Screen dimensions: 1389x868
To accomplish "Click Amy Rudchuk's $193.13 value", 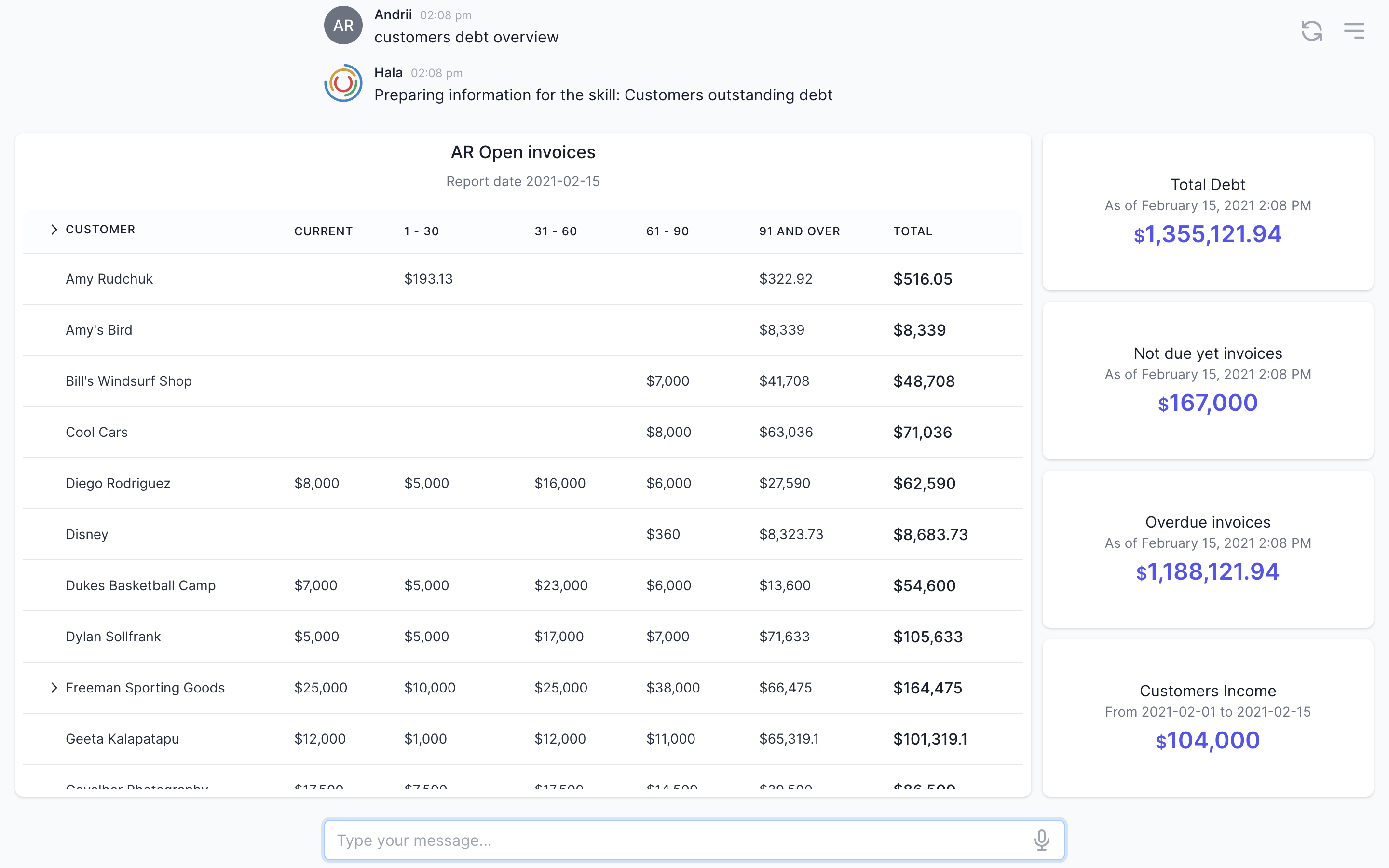I will [x=428, y=279].
